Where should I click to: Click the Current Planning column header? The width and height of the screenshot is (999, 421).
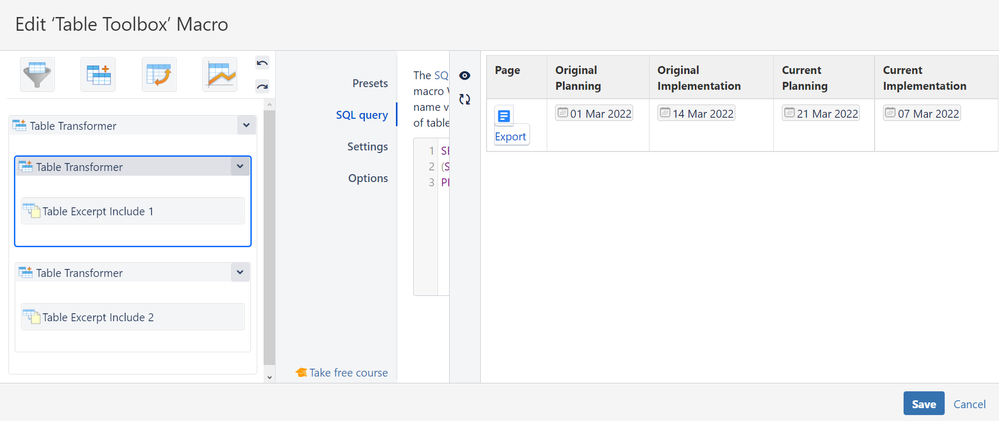[824, 77]
